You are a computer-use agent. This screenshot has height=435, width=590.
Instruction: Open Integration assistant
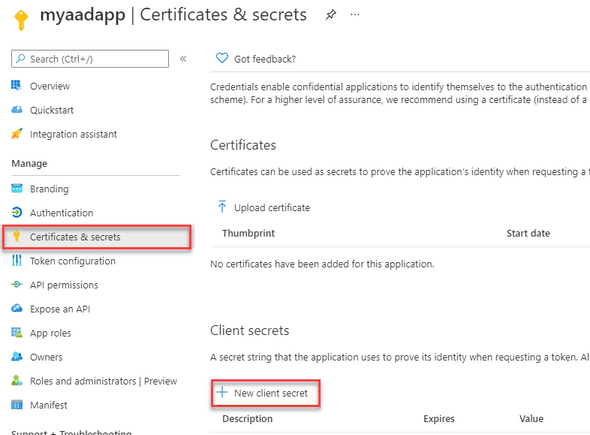click(73, 134)
